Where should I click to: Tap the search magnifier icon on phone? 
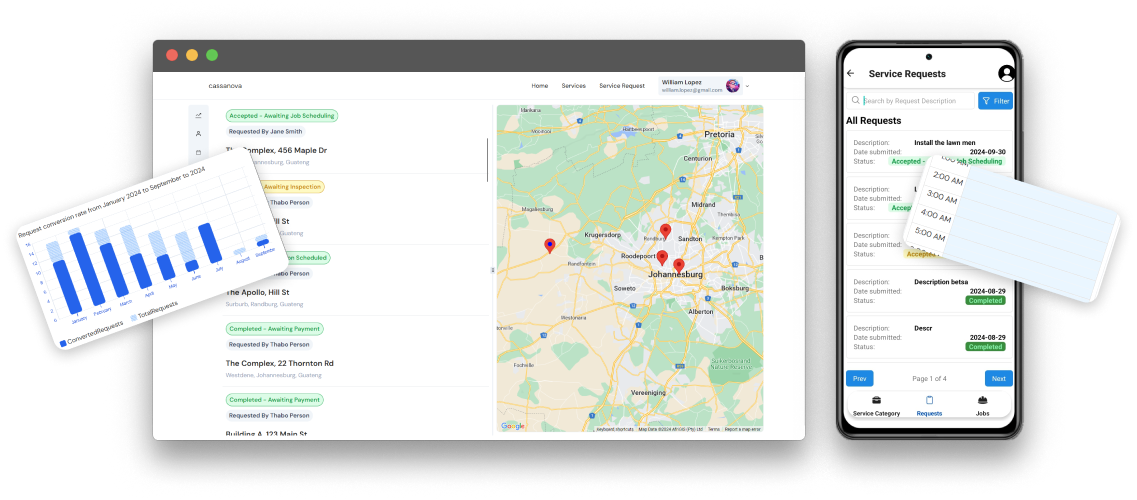click(856, 101)
